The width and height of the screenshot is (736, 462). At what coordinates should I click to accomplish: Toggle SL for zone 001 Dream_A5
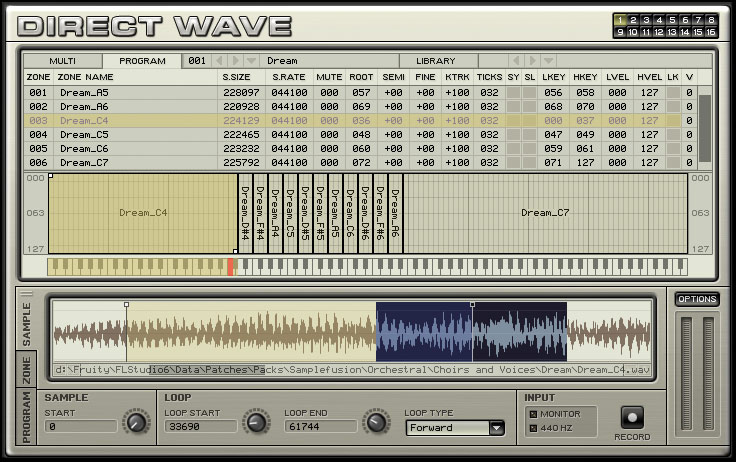point(529,92)
